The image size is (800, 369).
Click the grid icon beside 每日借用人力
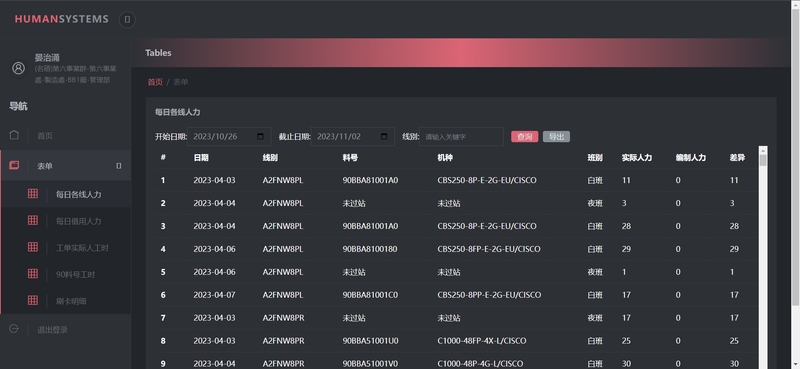33,220
